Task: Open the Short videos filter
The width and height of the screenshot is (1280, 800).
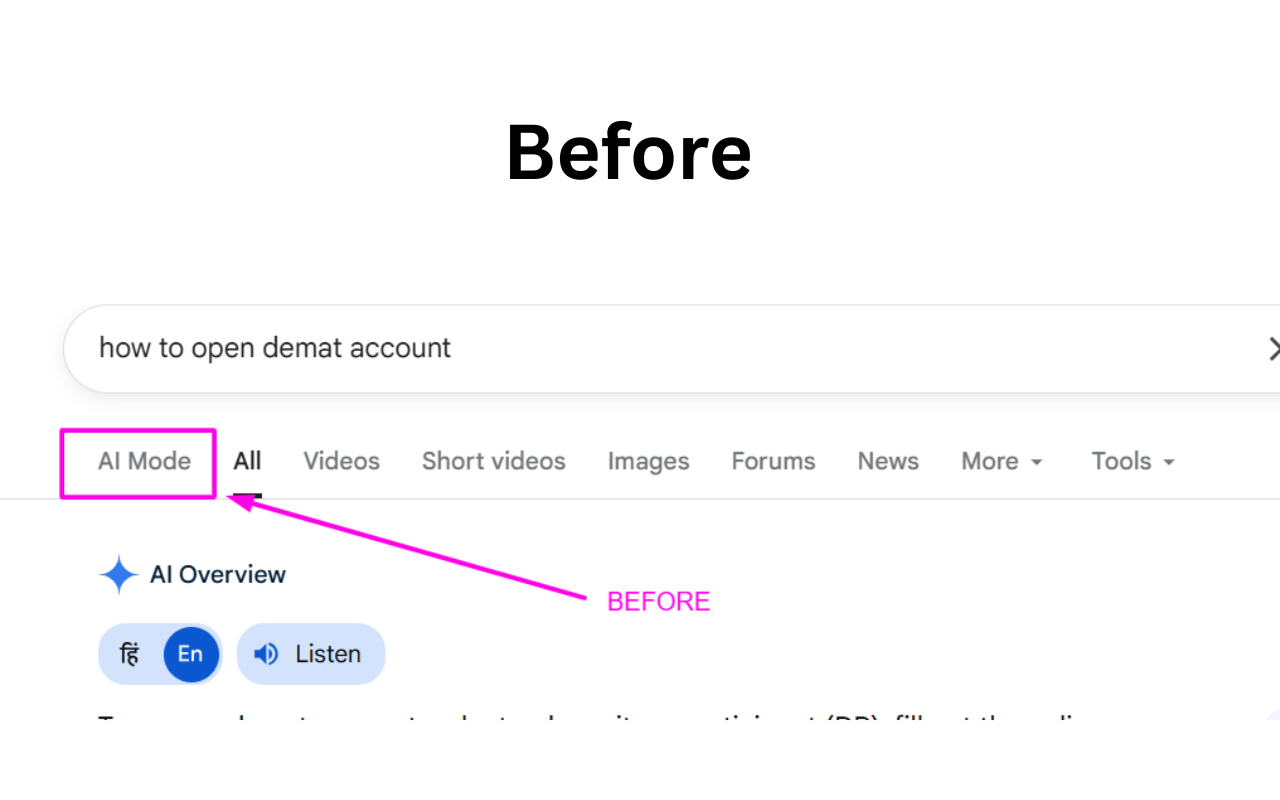Action: click(x=493, y=461)
